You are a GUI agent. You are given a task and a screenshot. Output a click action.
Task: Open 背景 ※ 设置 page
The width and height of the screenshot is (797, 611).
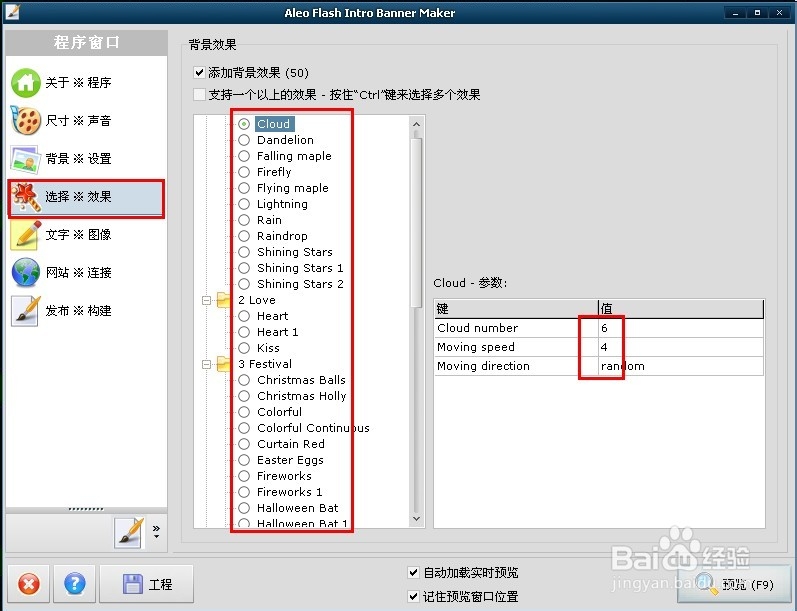(x=78, y=159)
